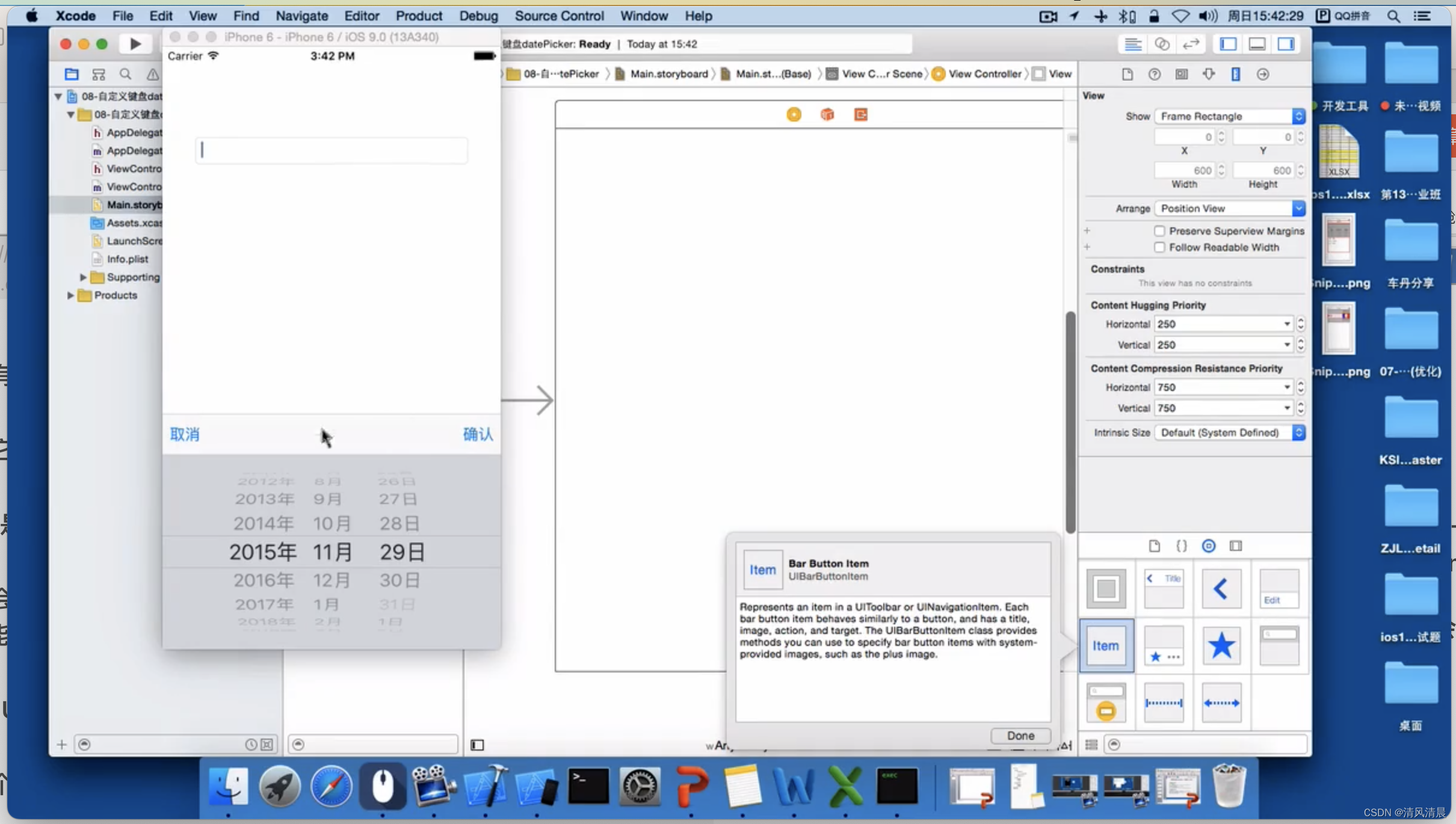Expand the Products group
The height and width of the screenshot is (824, 1456).
[70, 295]
